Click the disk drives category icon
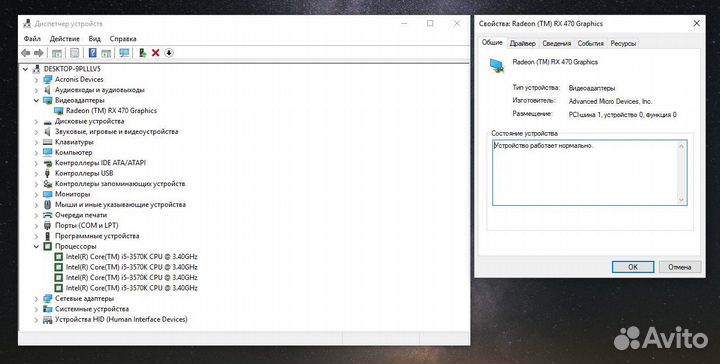720x364 pixels. pyautogui.click(x=47, y=122)
